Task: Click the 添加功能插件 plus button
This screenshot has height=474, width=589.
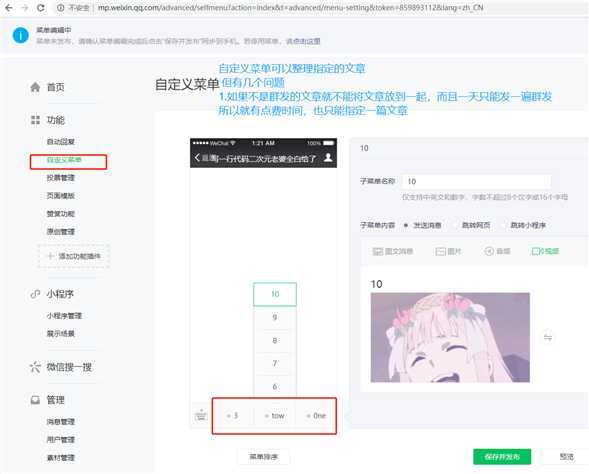Action: [74, 256]
